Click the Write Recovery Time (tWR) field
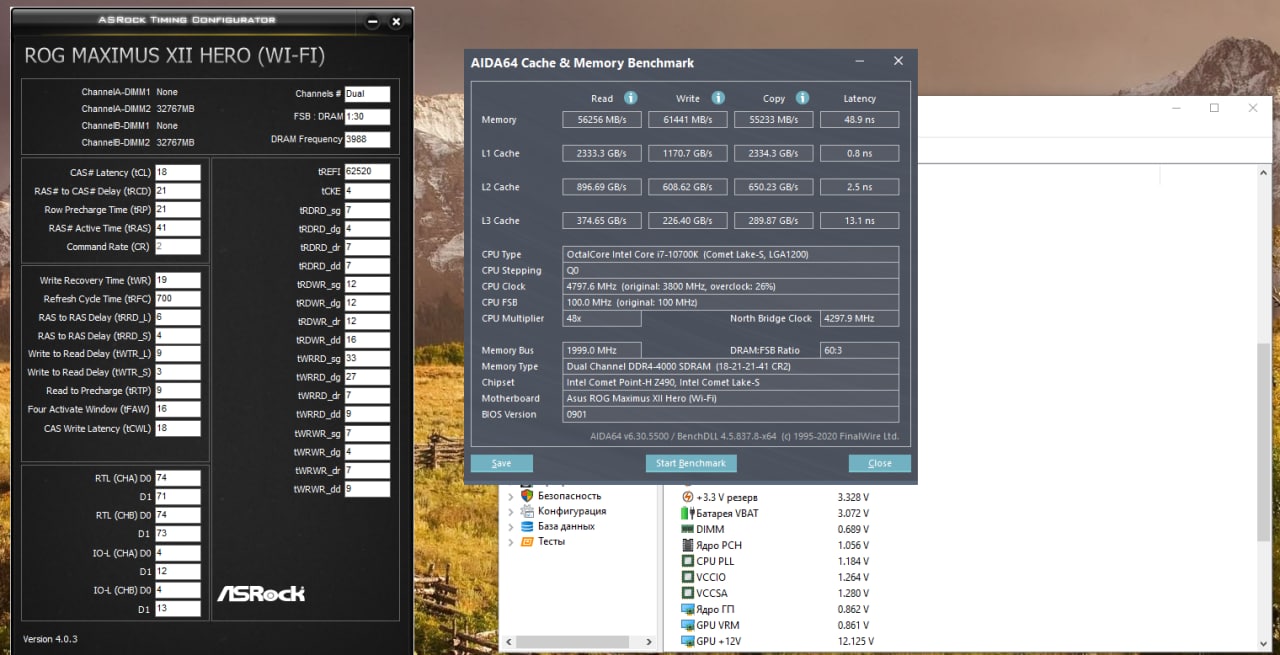1280x655 pixels. 178,281
